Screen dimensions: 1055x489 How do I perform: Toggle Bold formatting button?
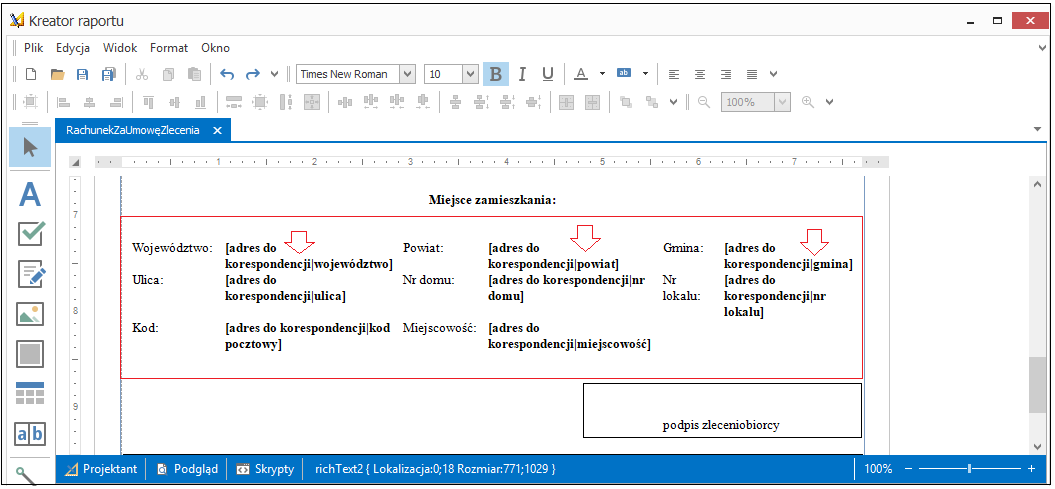pos(496,74)
